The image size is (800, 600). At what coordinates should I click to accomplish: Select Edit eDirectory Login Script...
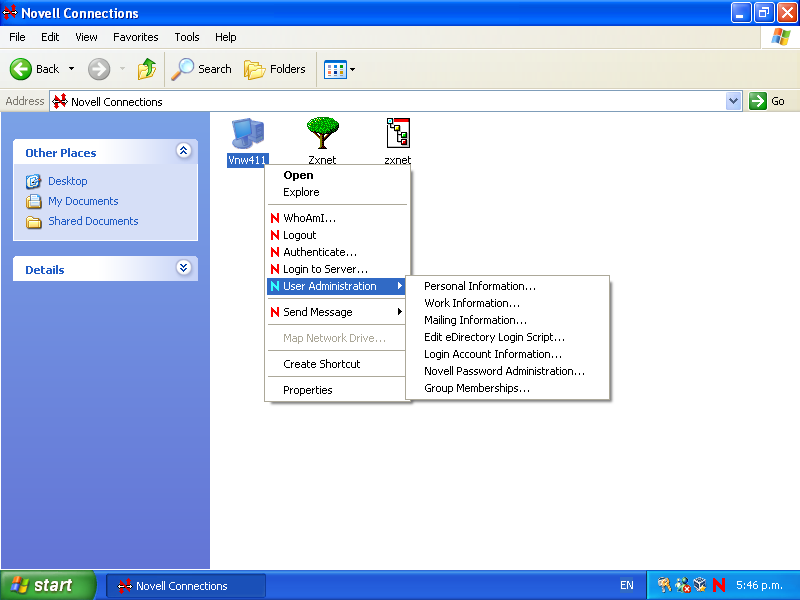[x=507, y=337]
